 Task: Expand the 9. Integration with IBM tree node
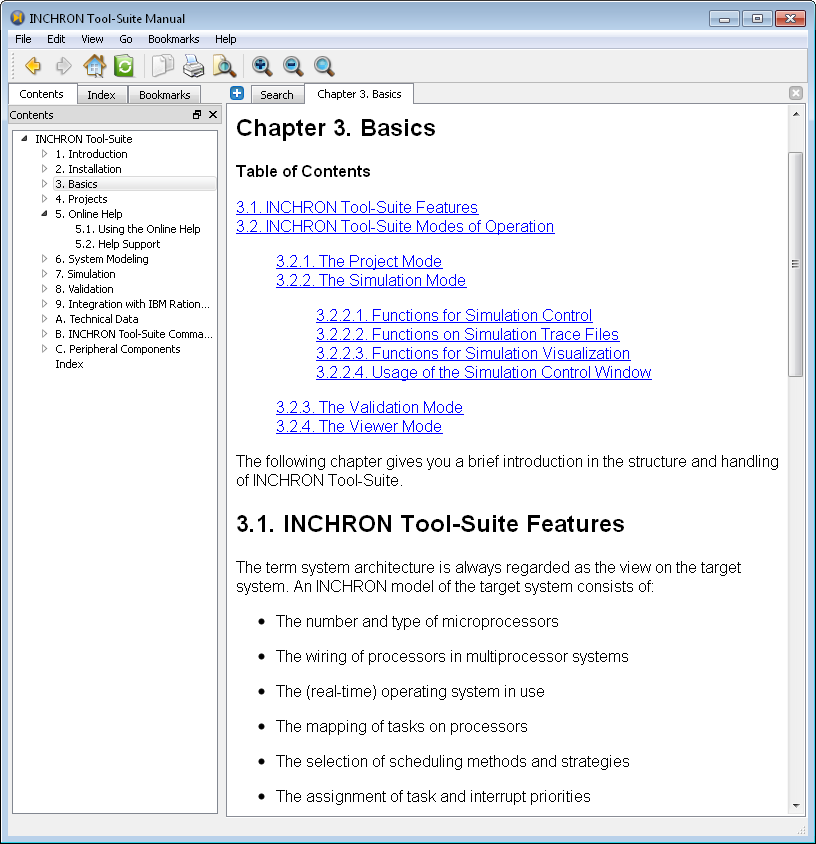coord(45,304)
